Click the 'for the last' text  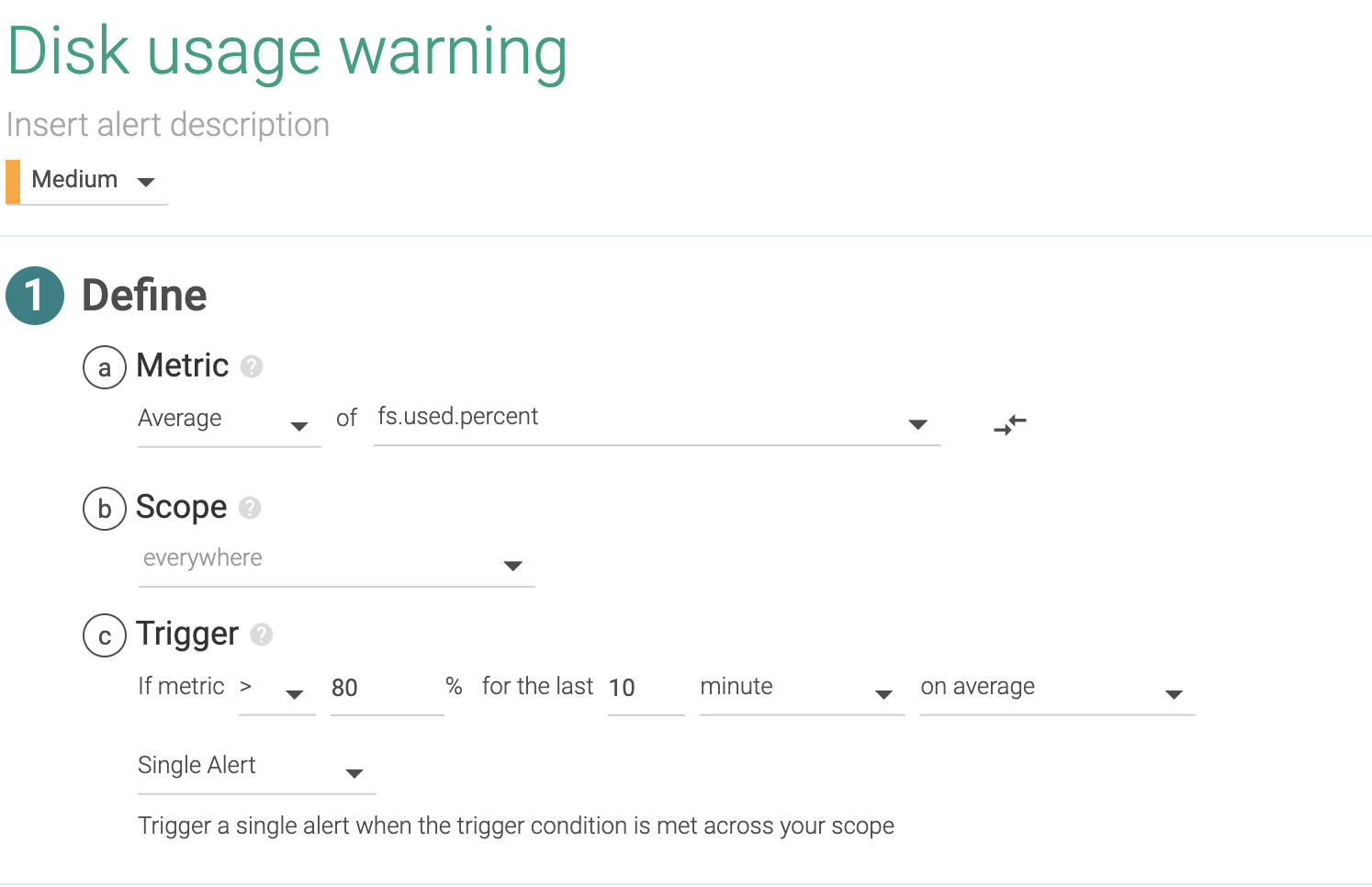click(x=537, y=686)
